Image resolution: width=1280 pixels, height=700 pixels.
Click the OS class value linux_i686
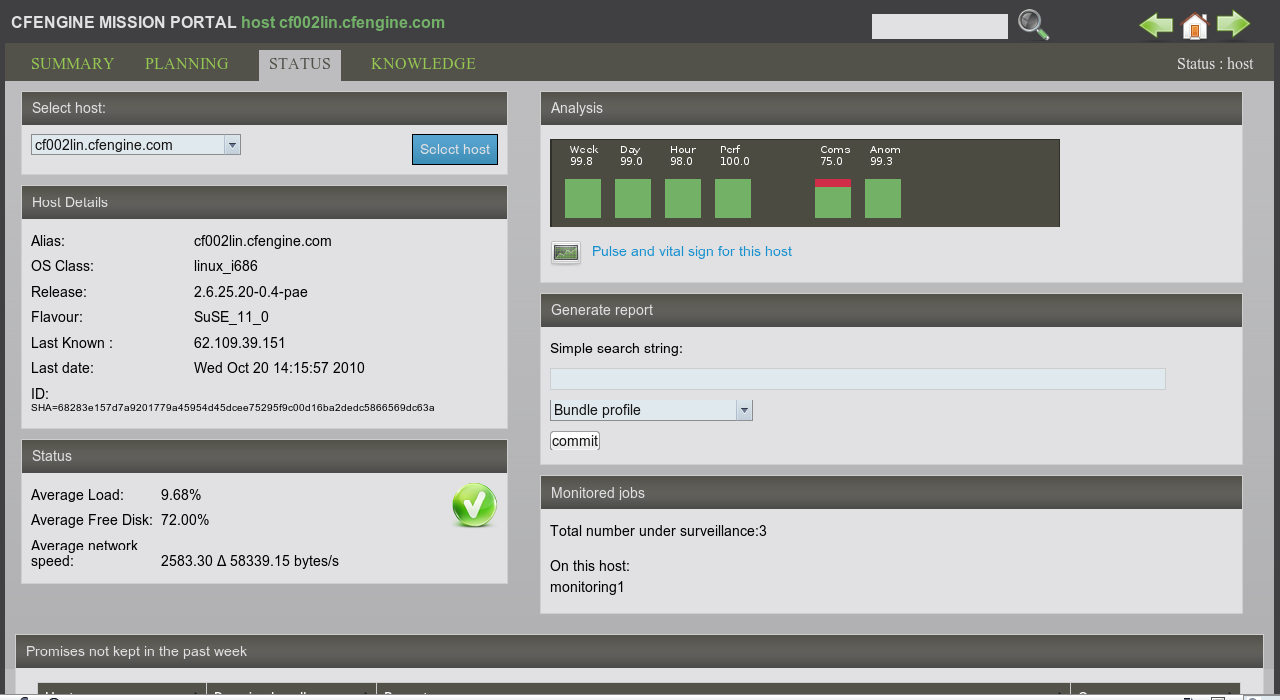[x=226, y=266]
